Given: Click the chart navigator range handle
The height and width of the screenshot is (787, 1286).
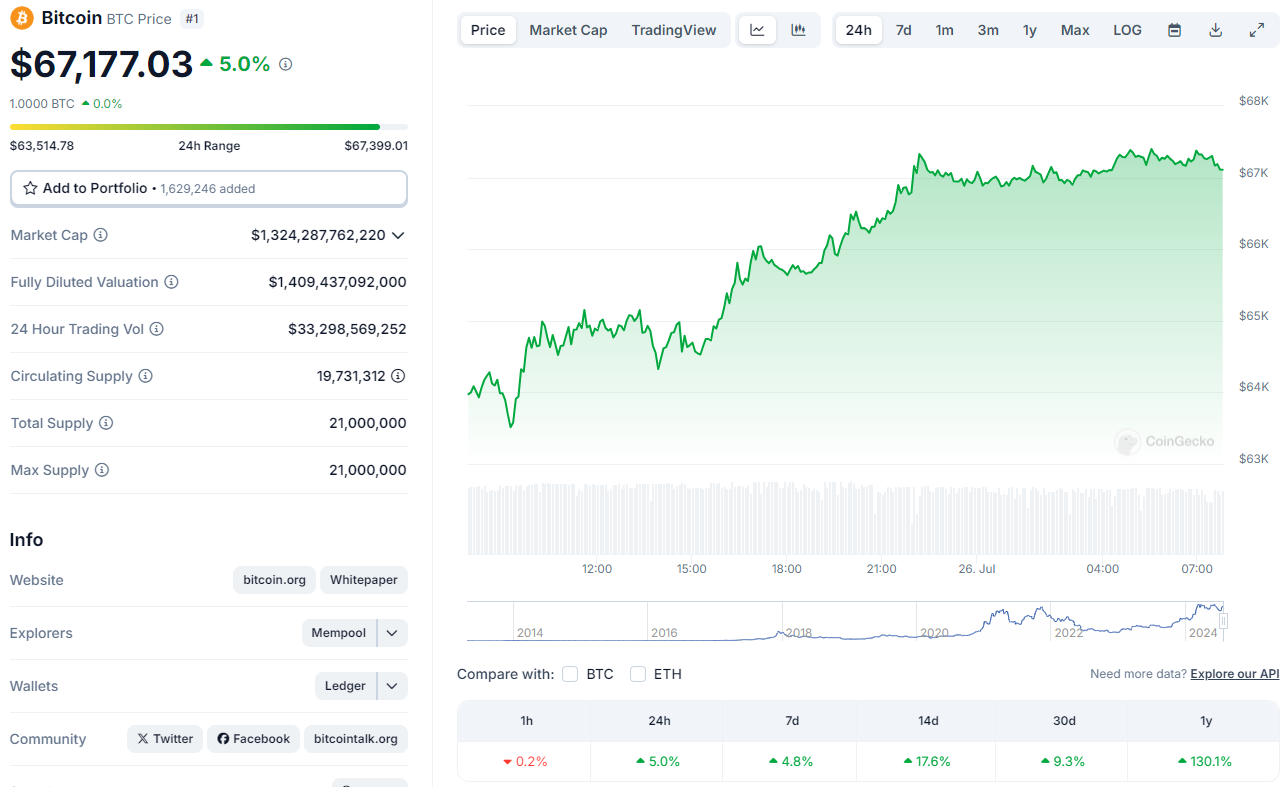Looking at the screenshot, I should 1222,621.
